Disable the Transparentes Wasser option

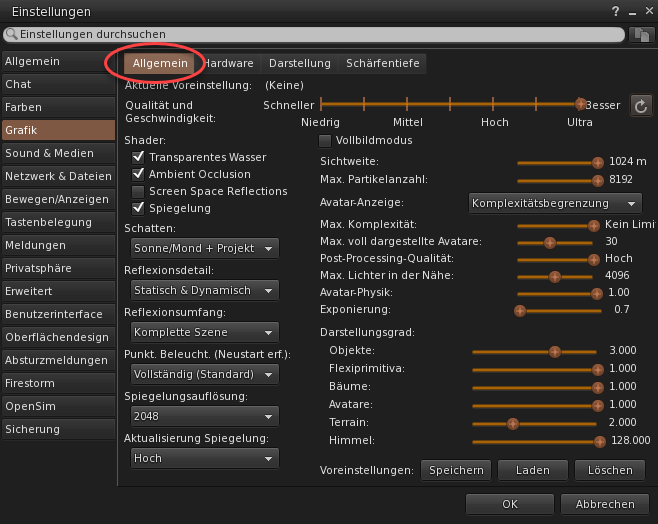coord(138,157)
